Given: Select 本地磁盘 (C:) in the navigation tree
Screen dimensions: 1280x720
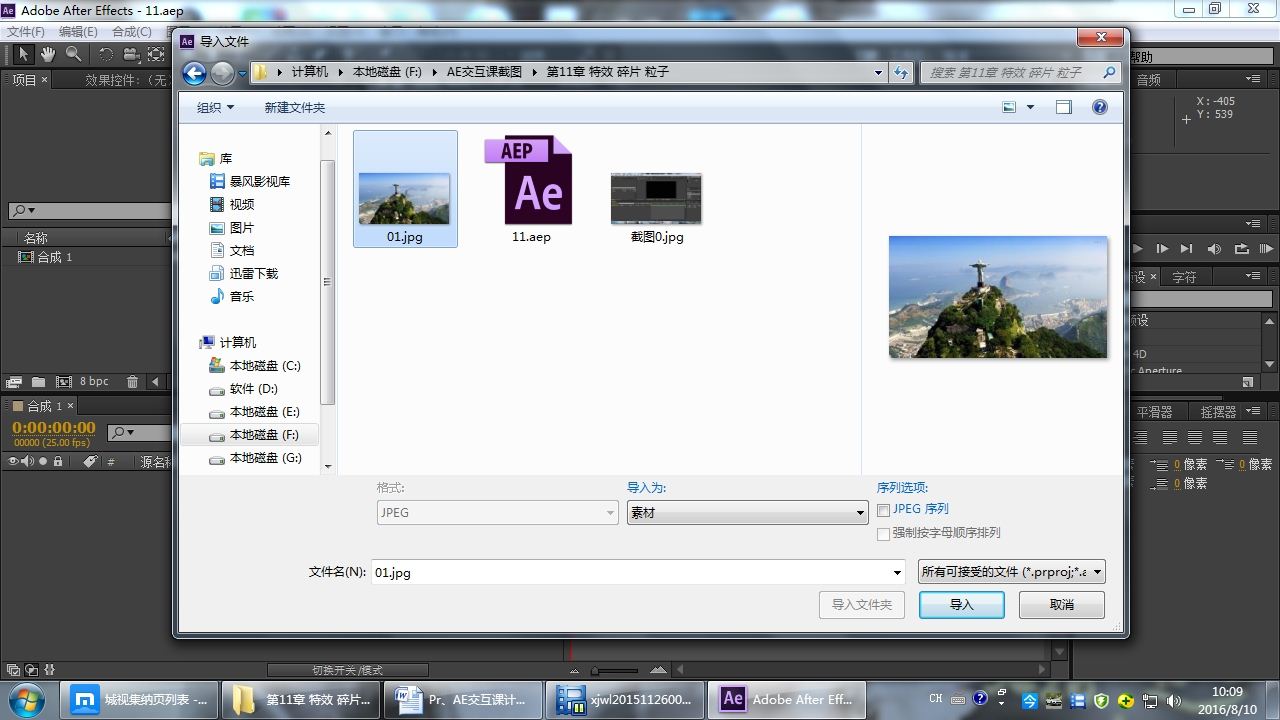Looking at the screenshot, I should coord(265,366).
